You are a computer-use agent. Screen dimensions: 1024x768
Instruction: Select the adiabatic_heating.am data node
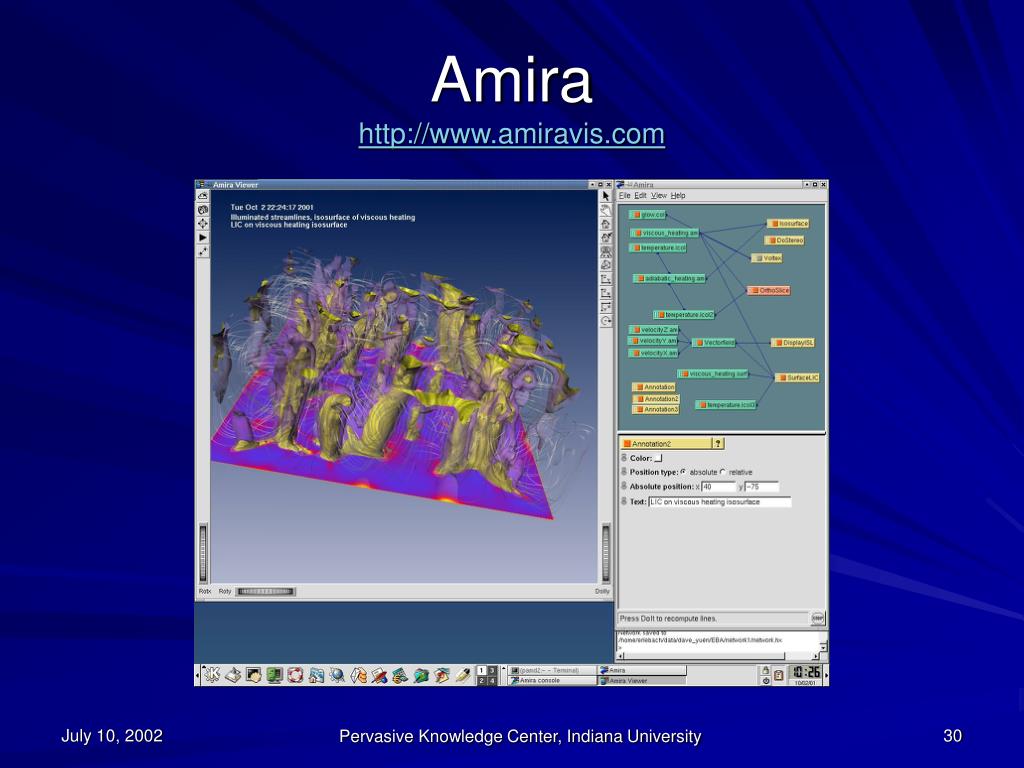(x=669, y=278)
